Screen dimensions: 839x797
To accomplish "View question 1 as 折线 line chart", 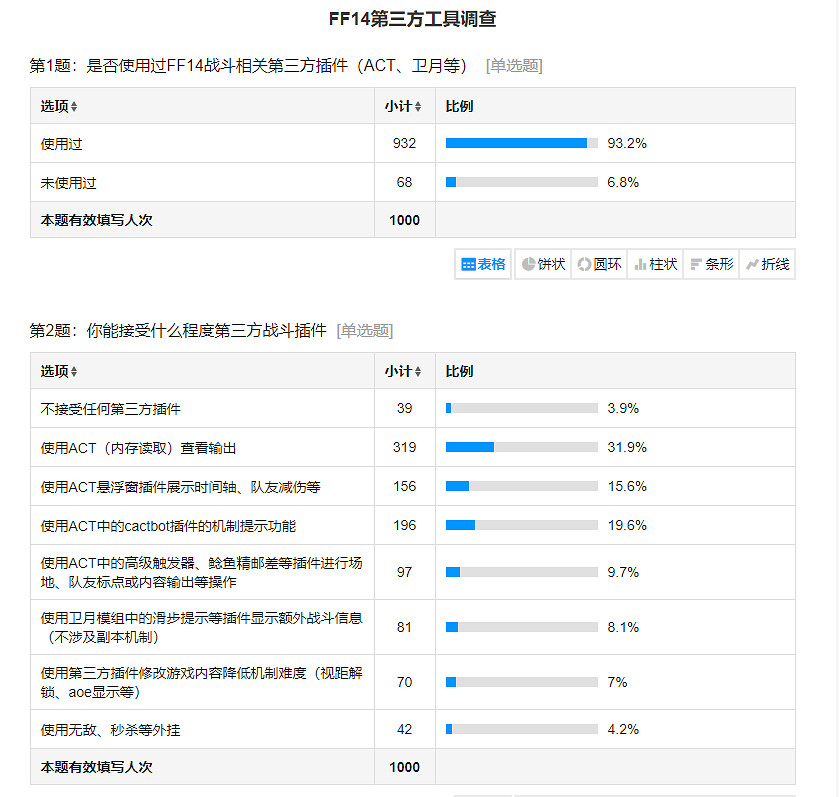I will point(767,264).
